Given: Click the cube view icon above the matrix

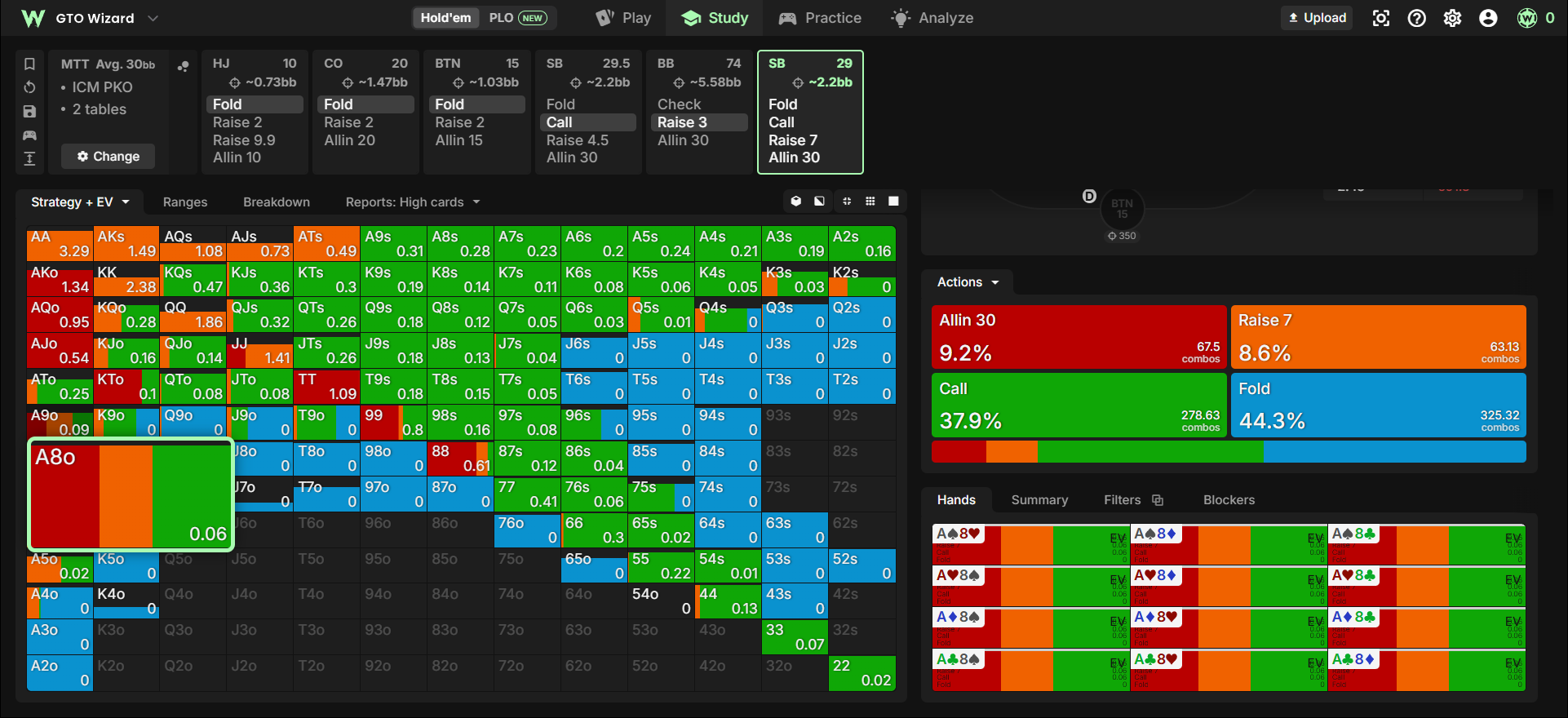Looking at the screenshot, I should (796, 202).
